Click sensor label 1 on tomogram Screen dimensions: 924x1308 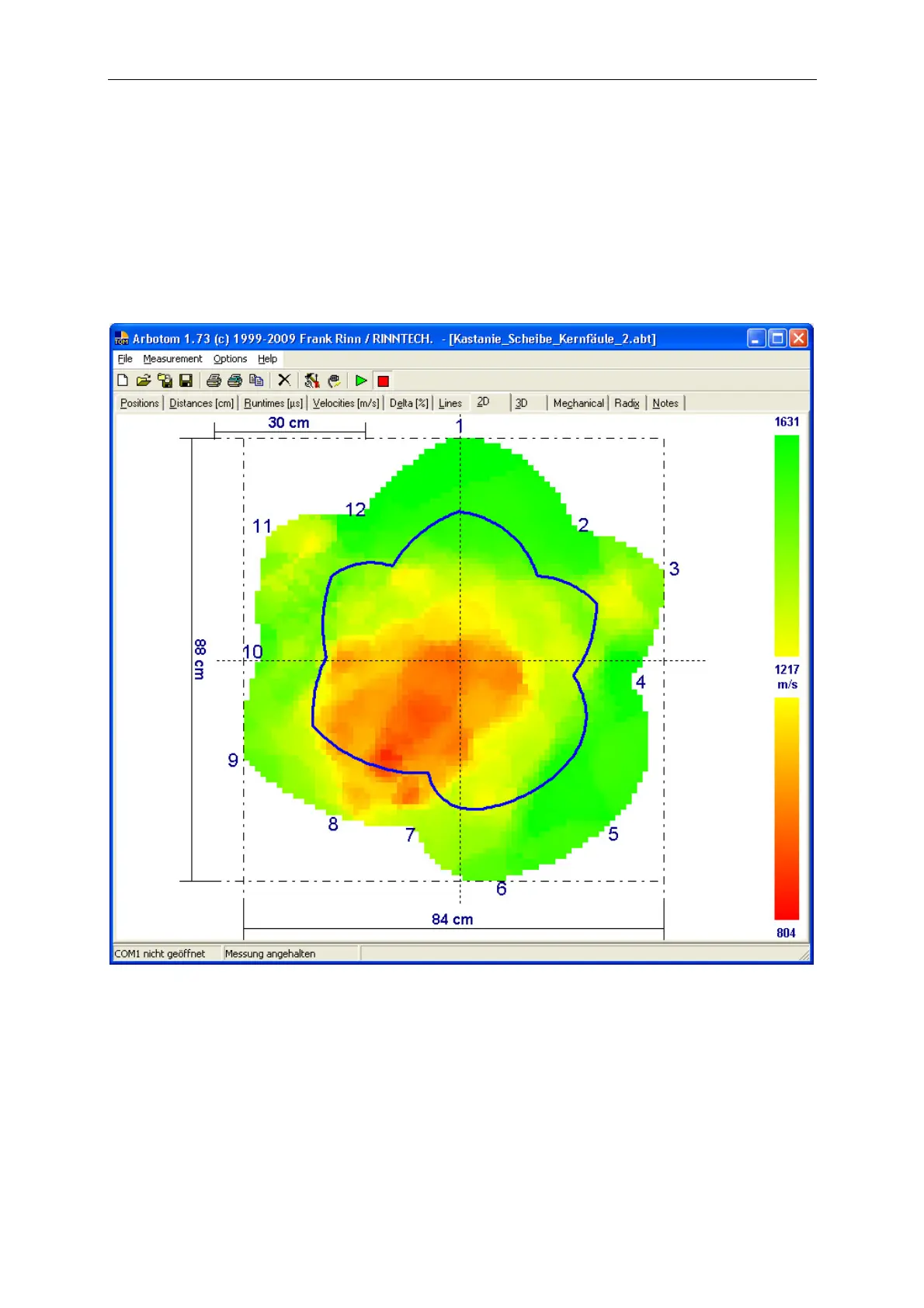coord(460,426)
